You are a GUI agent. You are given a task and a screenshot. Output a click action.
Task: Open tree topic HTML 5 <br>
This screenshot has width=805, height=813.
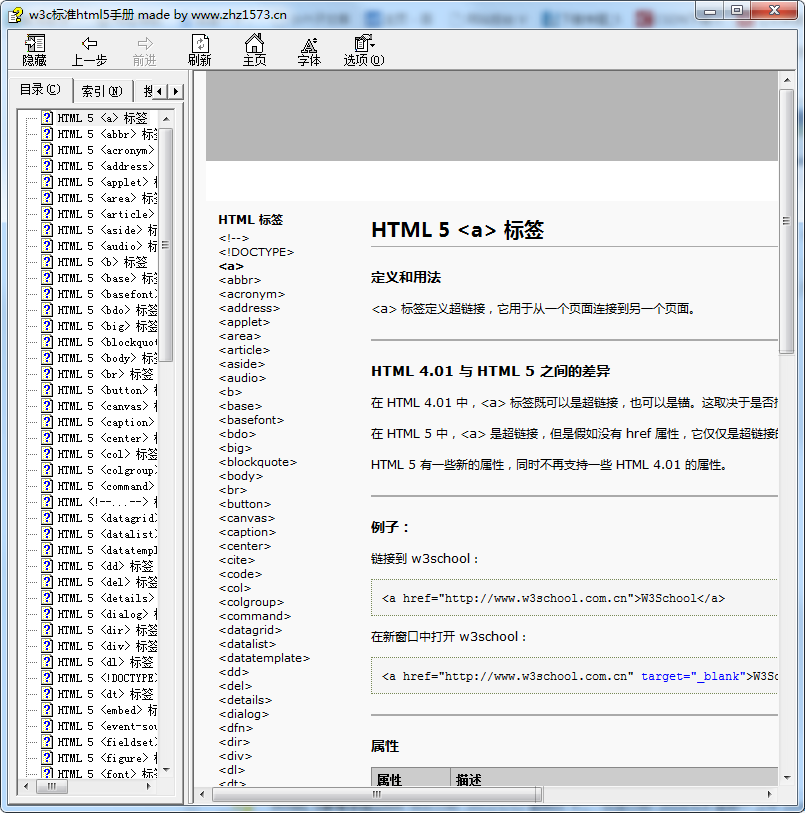coord(105,374)
